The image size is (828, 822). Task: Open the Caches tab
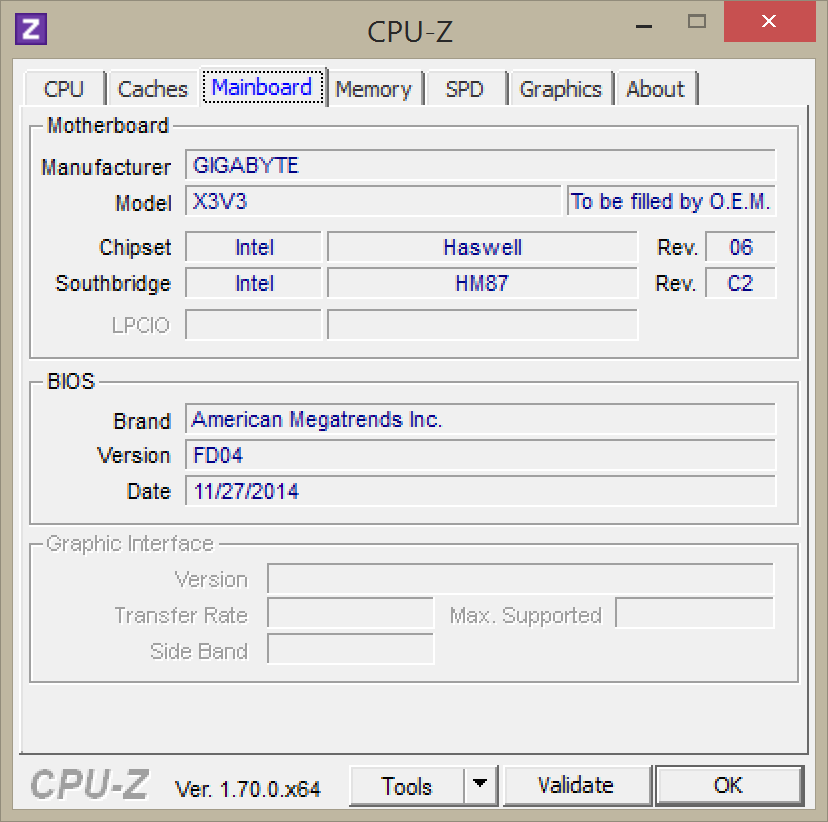tap(152, 89)
